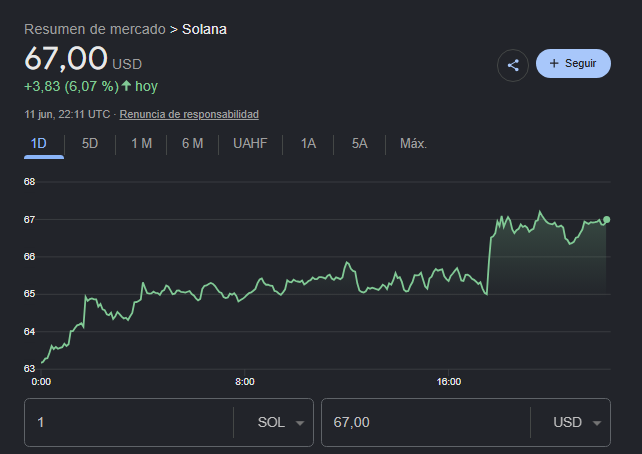Show the 5A chart tab
The image size is (642, 454).
(359, 144)
